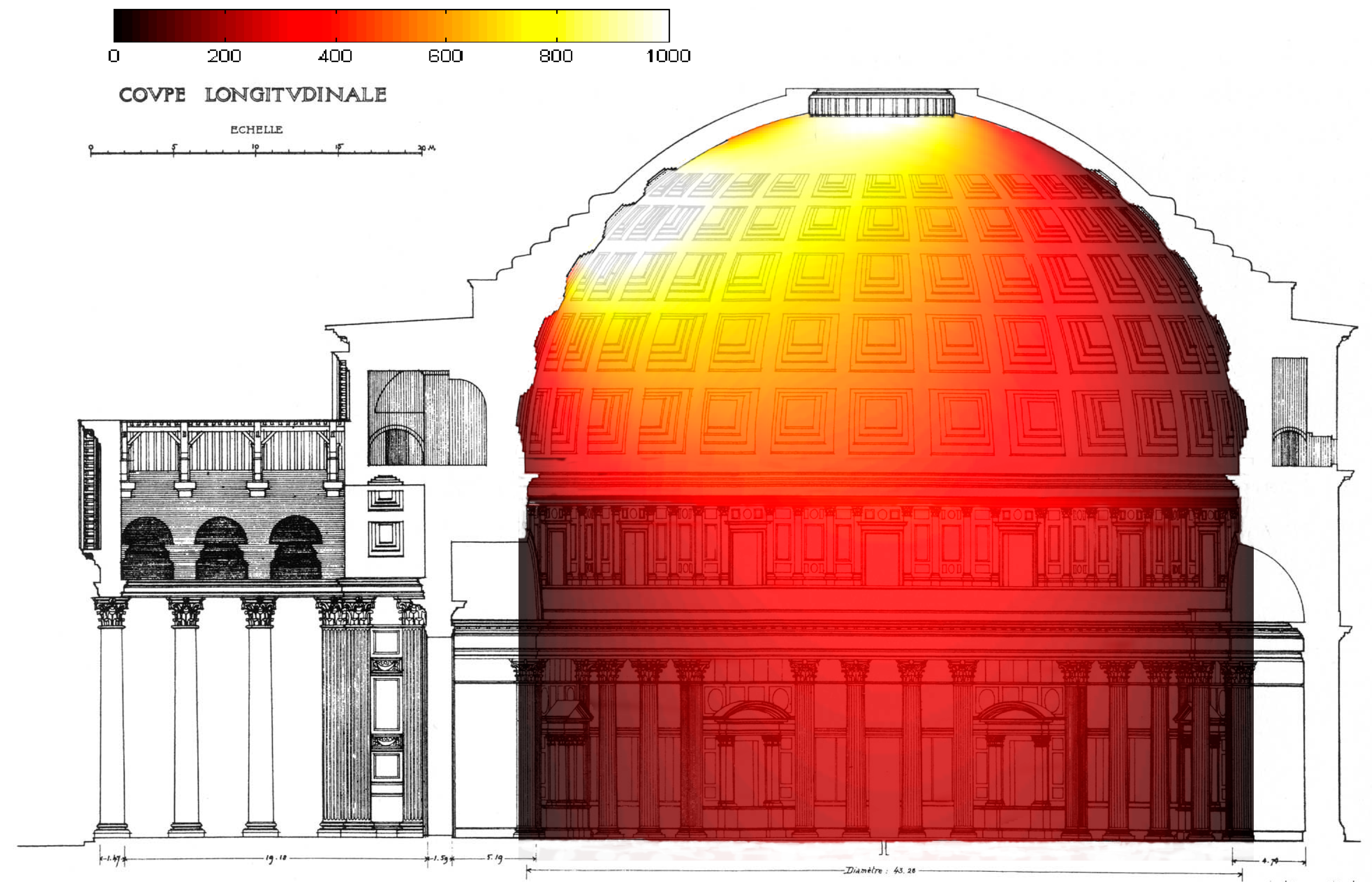Click the 15 mark on the ECHELLE scale
The width and height of the screenshot is (1372, 890).
click(x=339, y=148)
